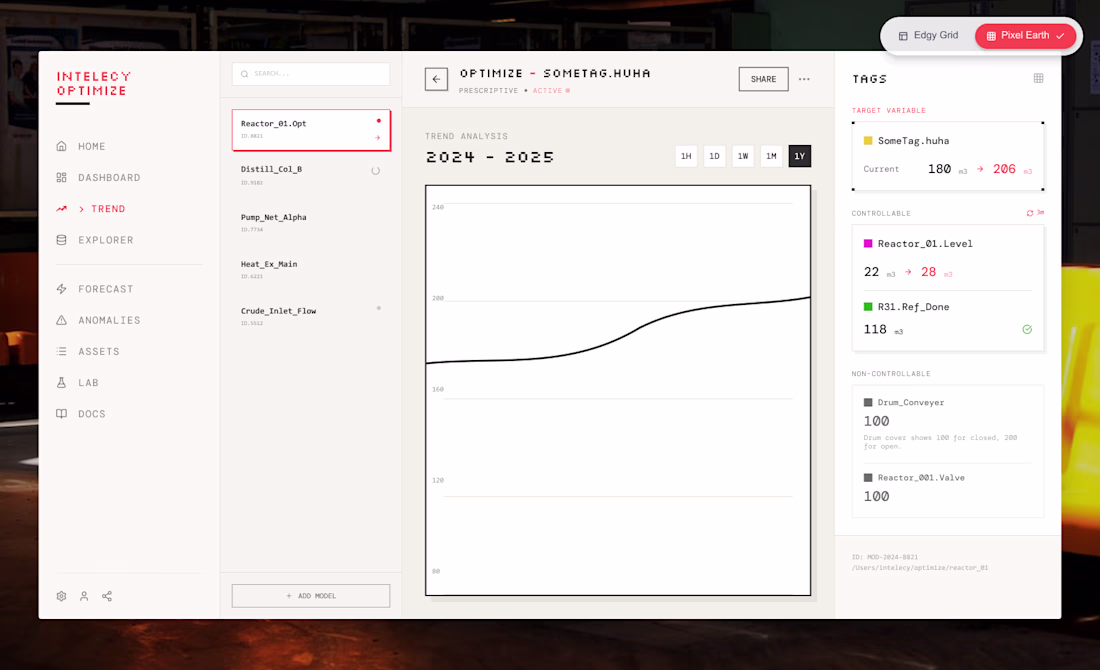Select the Reactor_01.Opt model
1100x670 pixels.
coord(311,130)
